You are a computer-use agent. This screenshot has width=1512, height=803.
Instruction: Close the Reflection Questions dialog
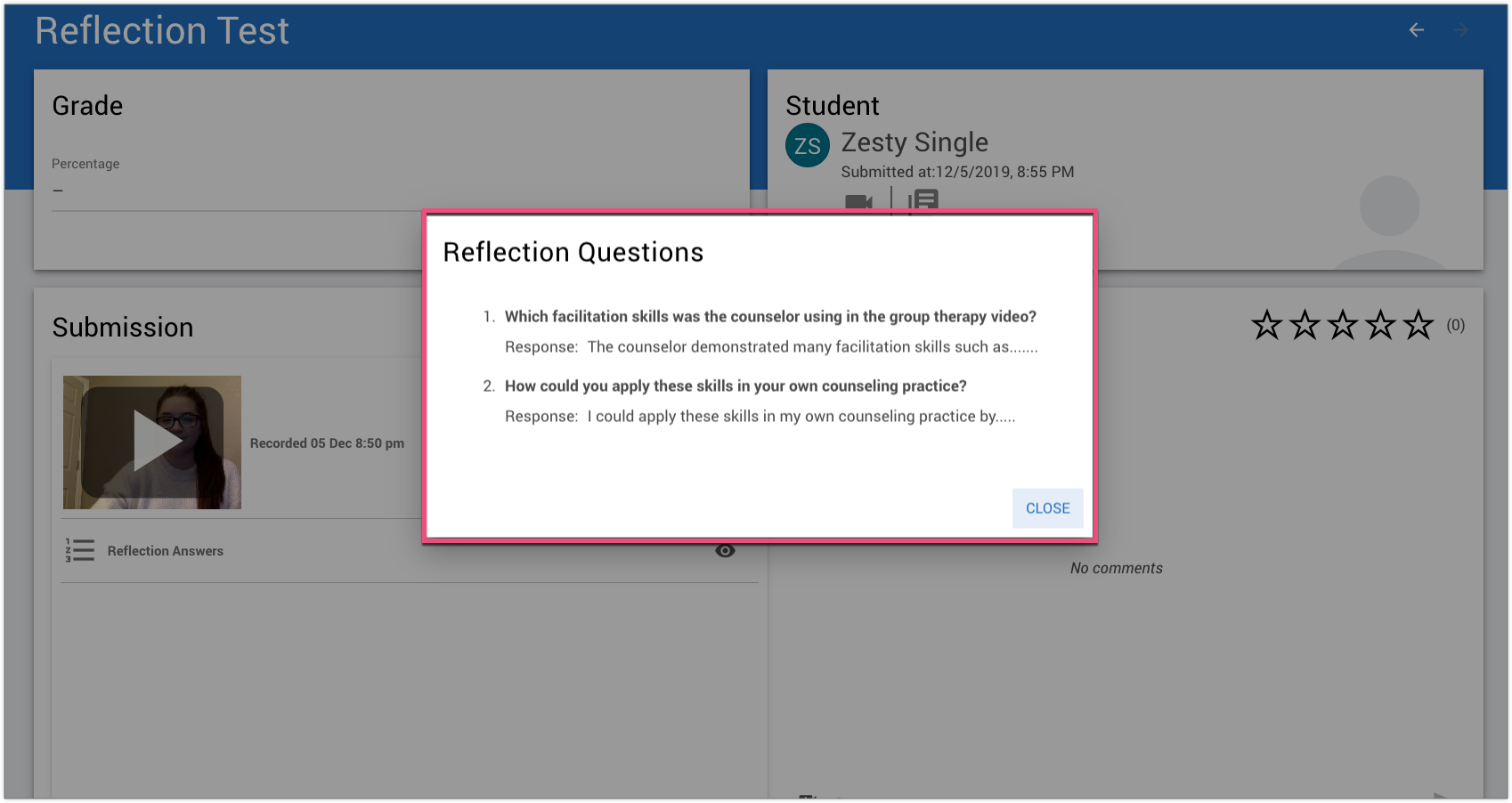pyautogui.click(x=1047, y=508)
